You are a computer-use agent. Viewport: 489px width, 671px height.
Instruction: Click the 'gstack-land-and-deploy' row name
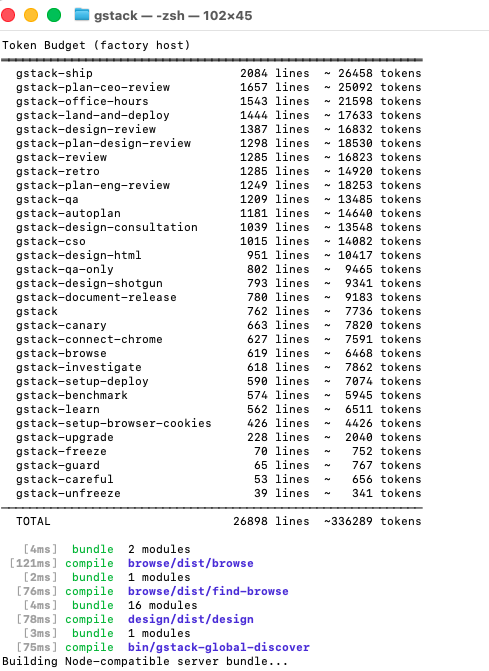point(93,116)
